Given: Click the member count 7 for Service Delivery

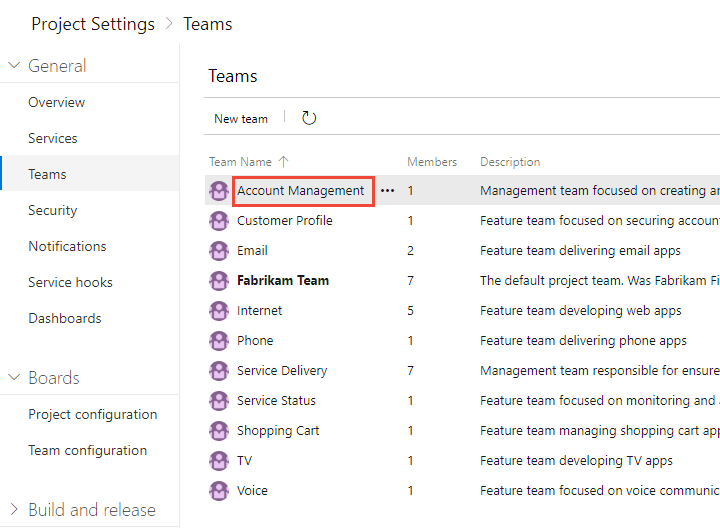Looking at the screenshot, I should point(411,371).
